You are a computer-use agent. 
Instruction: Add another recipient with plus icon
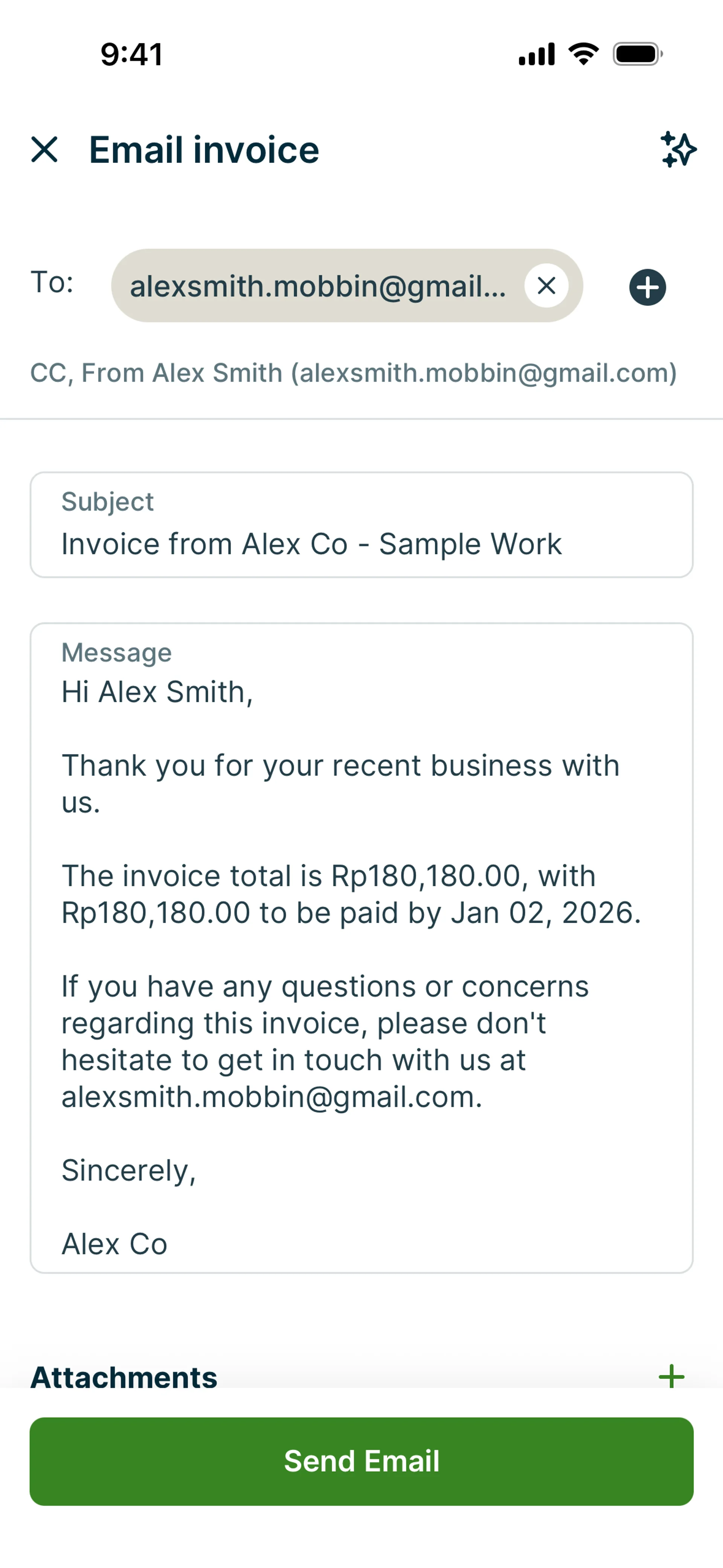click(x=647, y=287)
